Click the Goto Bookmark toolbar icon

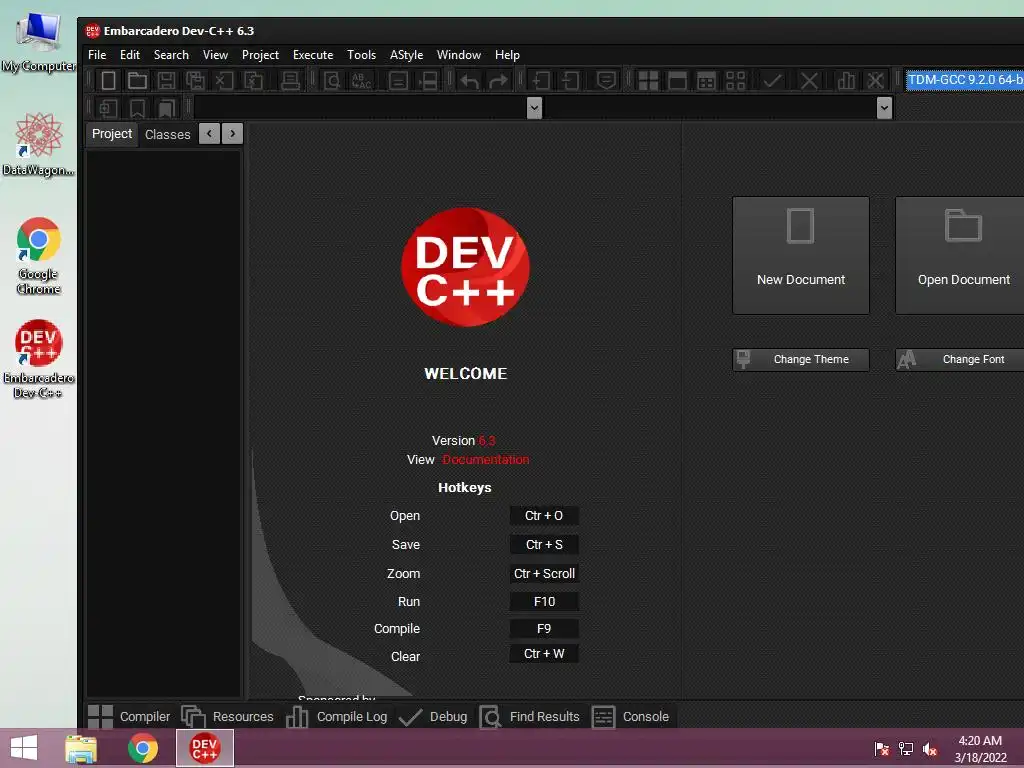click(x=167, y=108)
